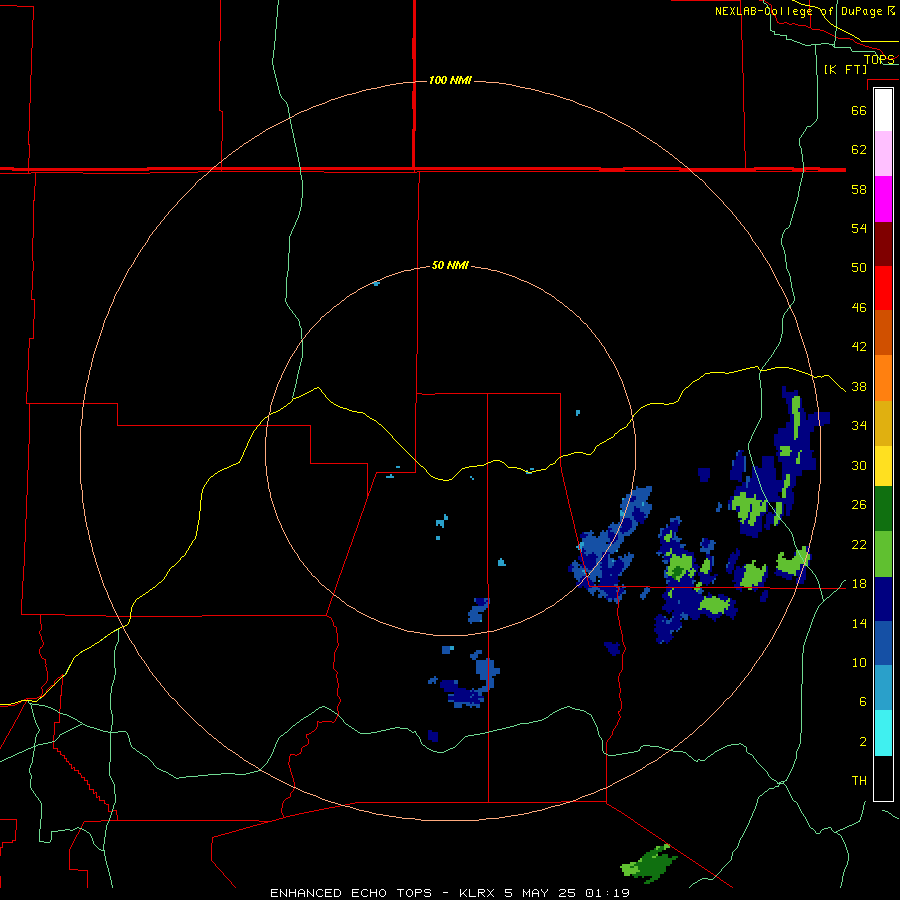This screenshot has height=900, width=900.
Task: Click legend value '54'
Action: point(859,228)
